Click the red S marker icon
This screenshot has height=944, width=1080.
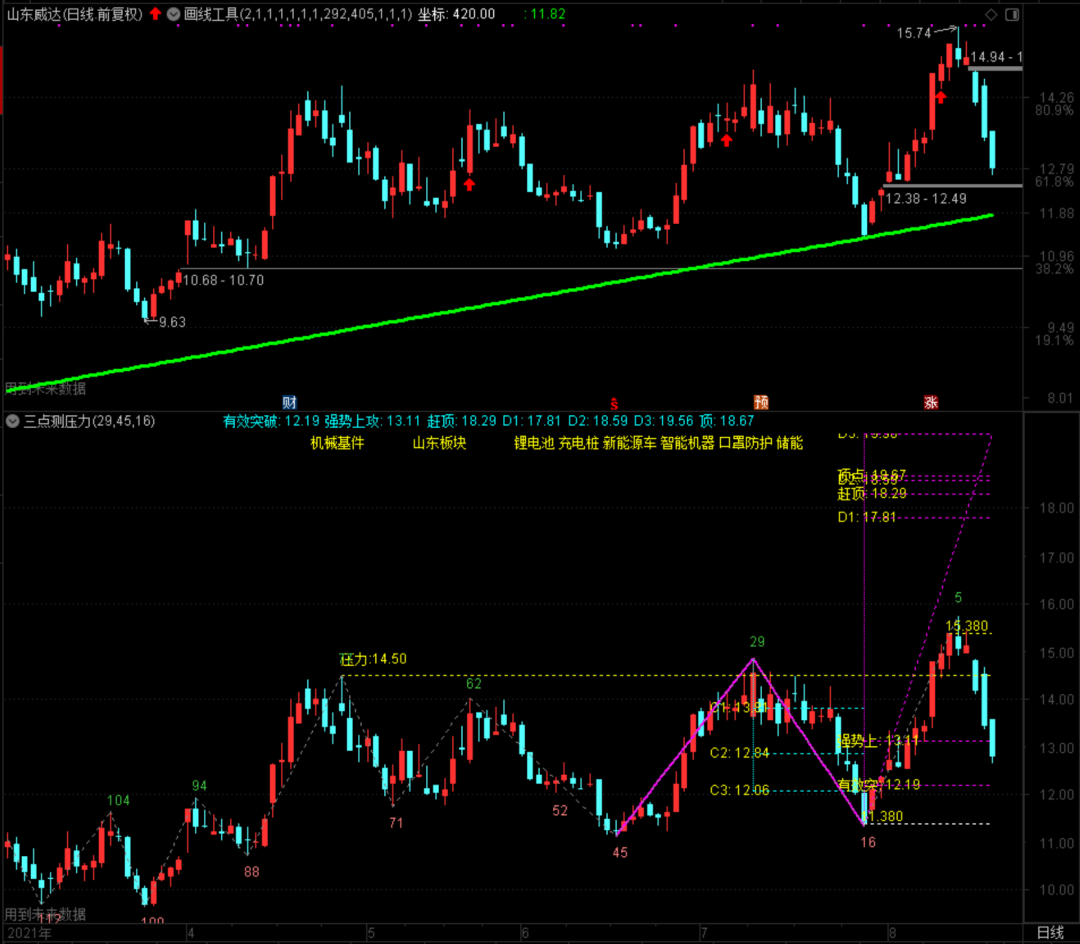(614, 404)
